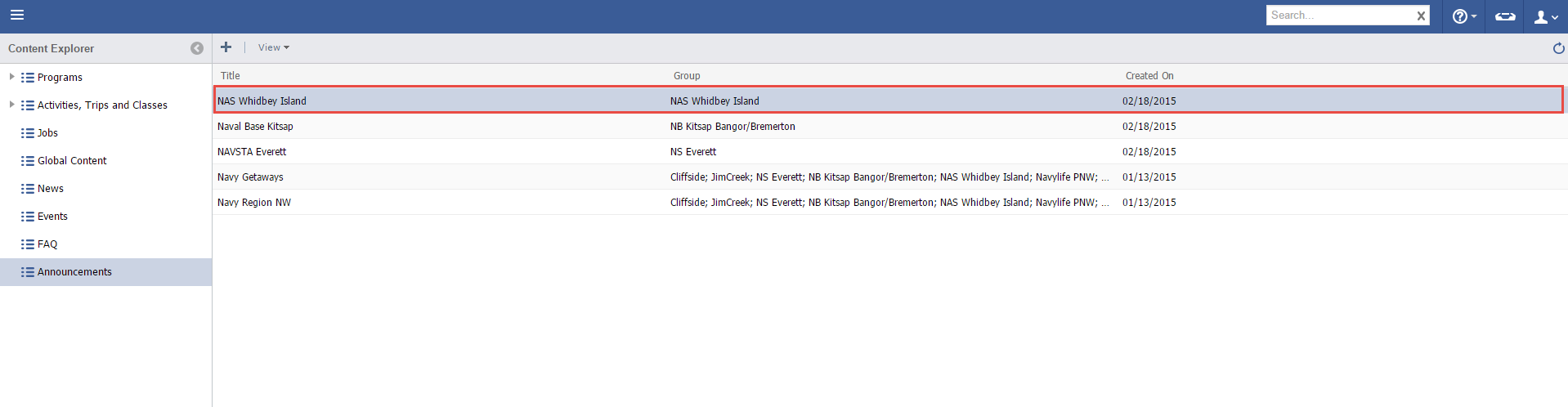Clear the search box with X
Image resolution: width=1568 pixels, height=407 pixels.
pyautogui.click(x=1421, y=16)
